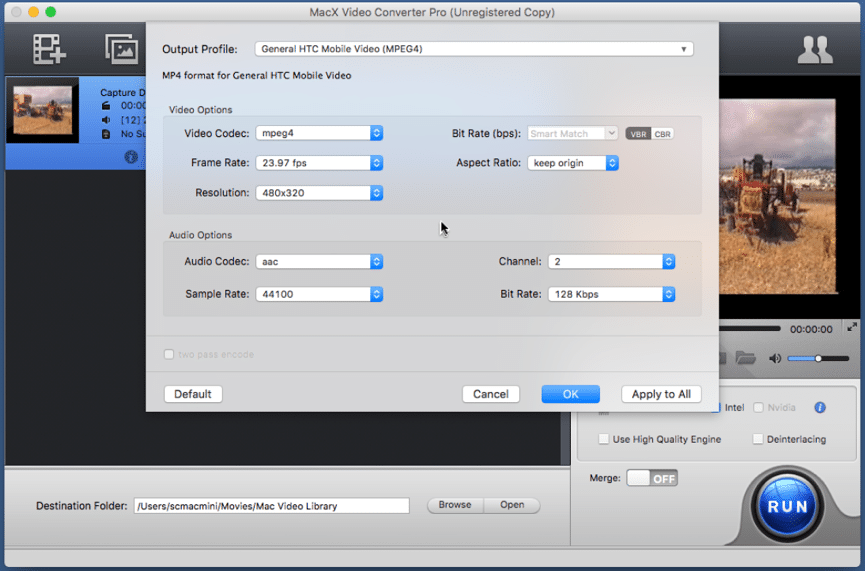Screen dimensions: 865x571
Task: Open the Aspect Ratio keep origin dropdown
Action: click(x=573, y=163)
